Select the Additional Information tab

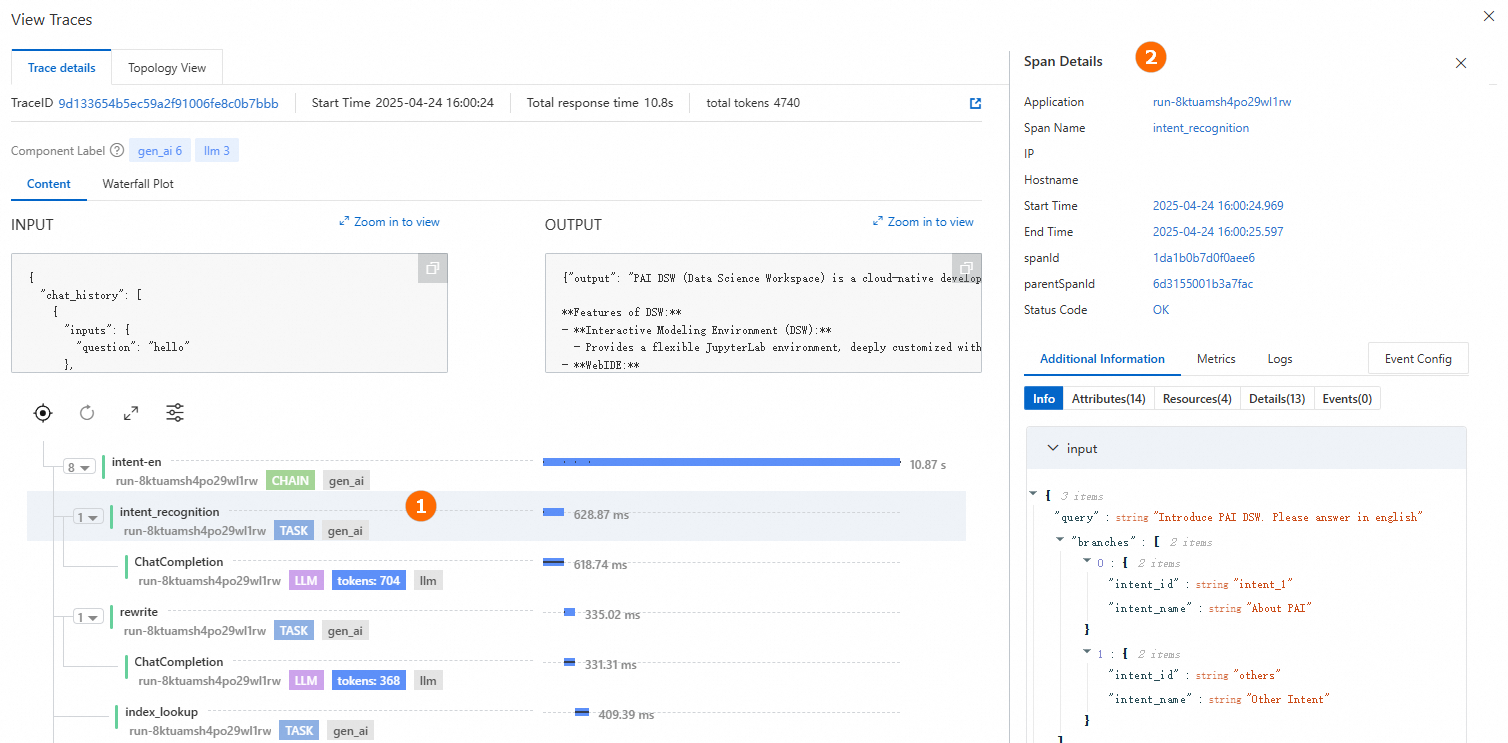(1102, 359)
